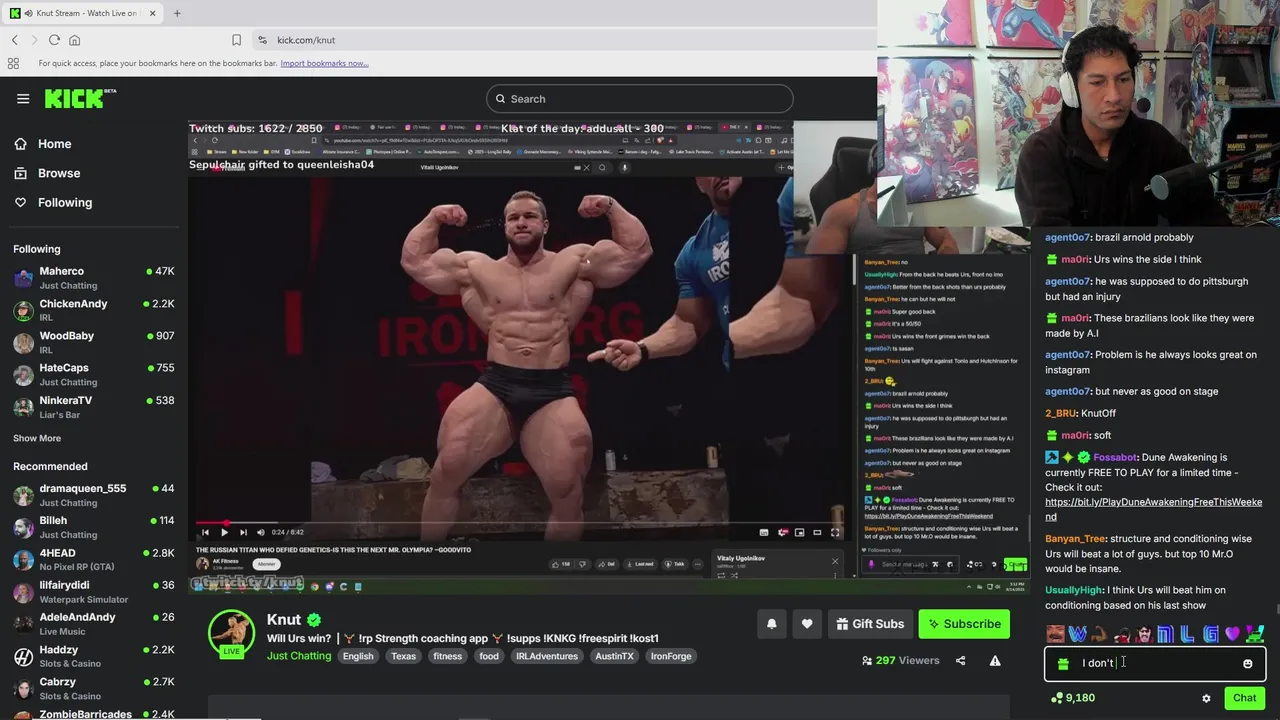
Task: Click the Gift Subs button
Action: click(869, 624)
